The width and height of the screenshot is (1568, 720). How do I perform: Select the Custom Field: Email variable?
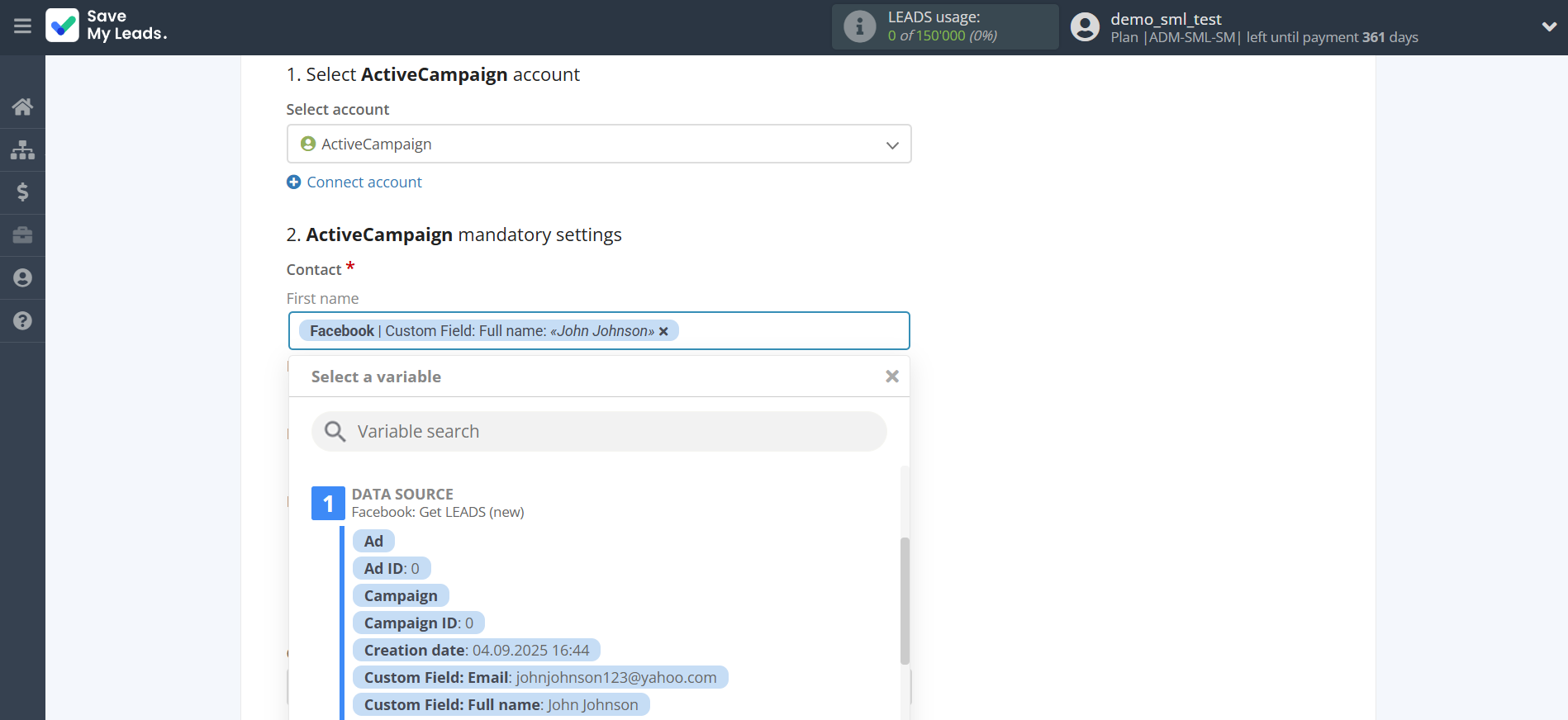pos(539,678)
